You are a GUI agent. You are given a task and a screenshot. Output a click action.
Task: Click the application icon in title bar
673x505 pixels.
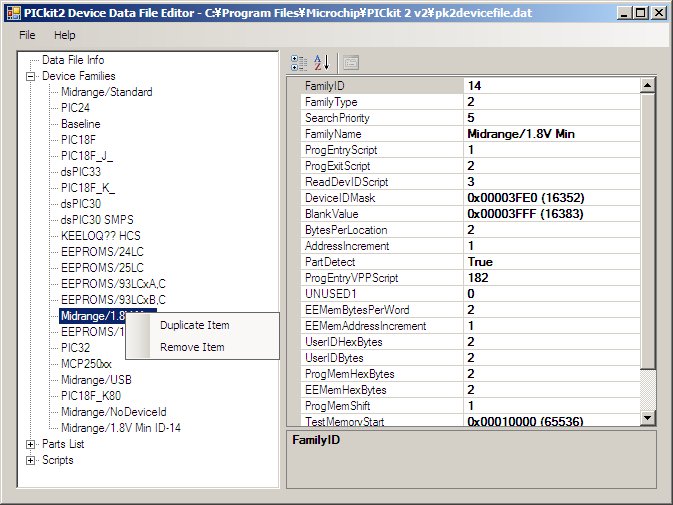(14, 13)
